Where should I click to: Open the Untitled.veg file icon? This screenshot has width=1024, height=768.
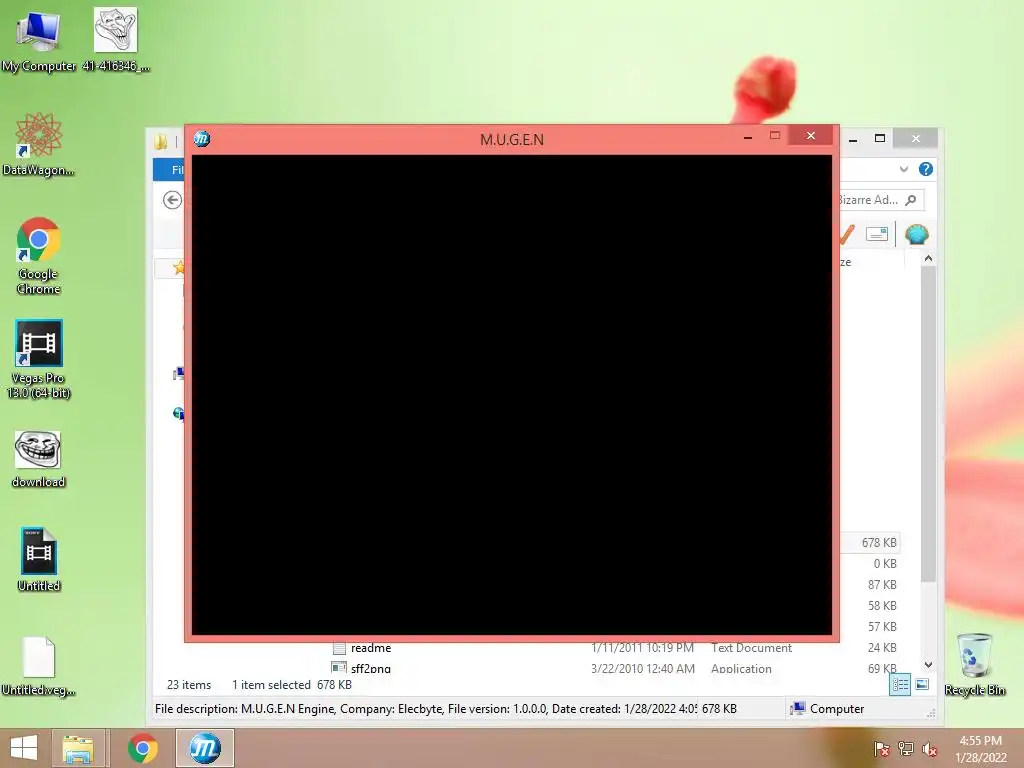point(39,666)
